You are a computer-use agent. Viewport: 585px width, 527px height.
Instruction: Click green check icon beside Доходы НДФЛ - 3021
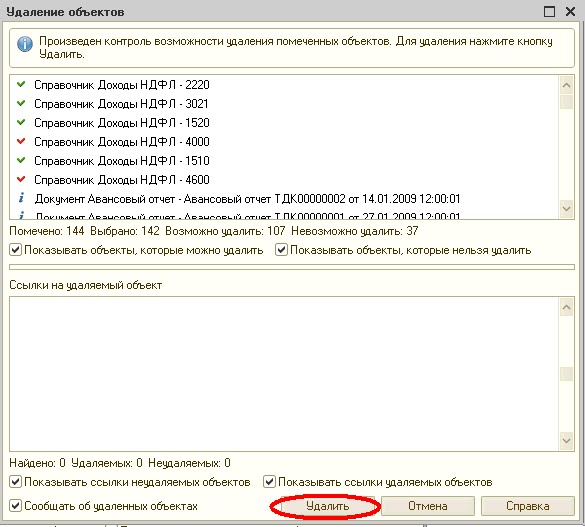click(x=21, y=103)
